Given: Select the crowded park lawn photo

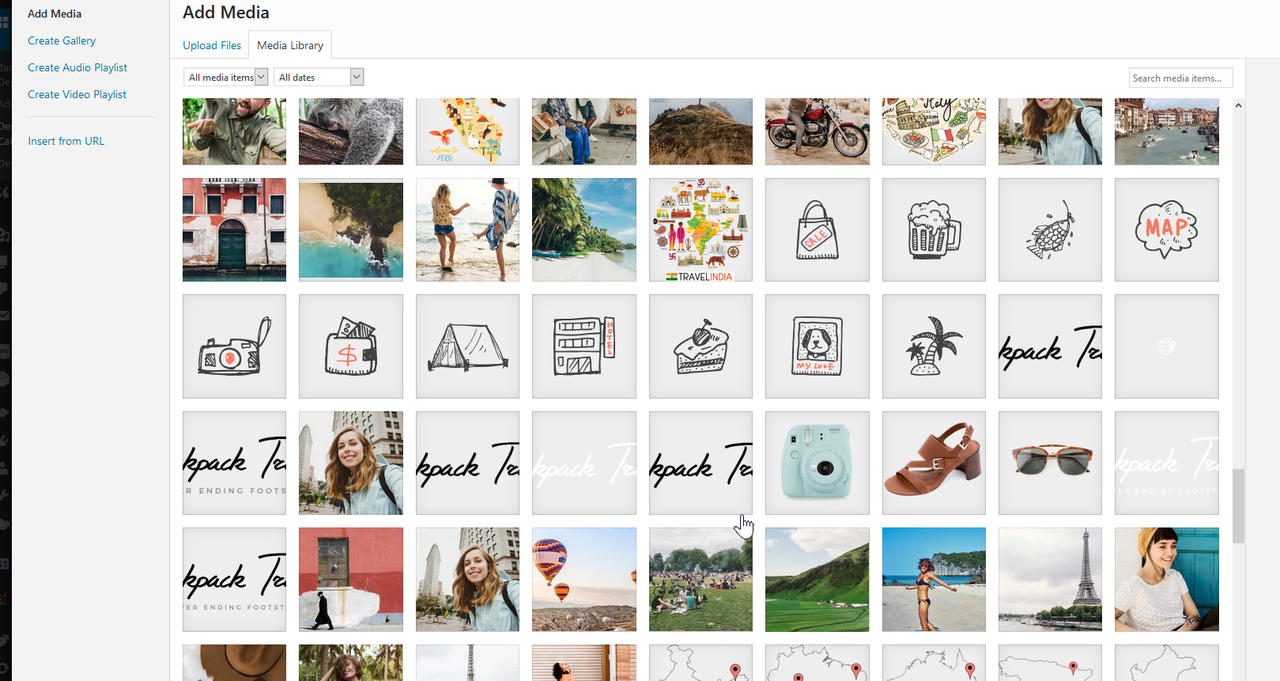Looking at the screenshot, I should point(701,579).
